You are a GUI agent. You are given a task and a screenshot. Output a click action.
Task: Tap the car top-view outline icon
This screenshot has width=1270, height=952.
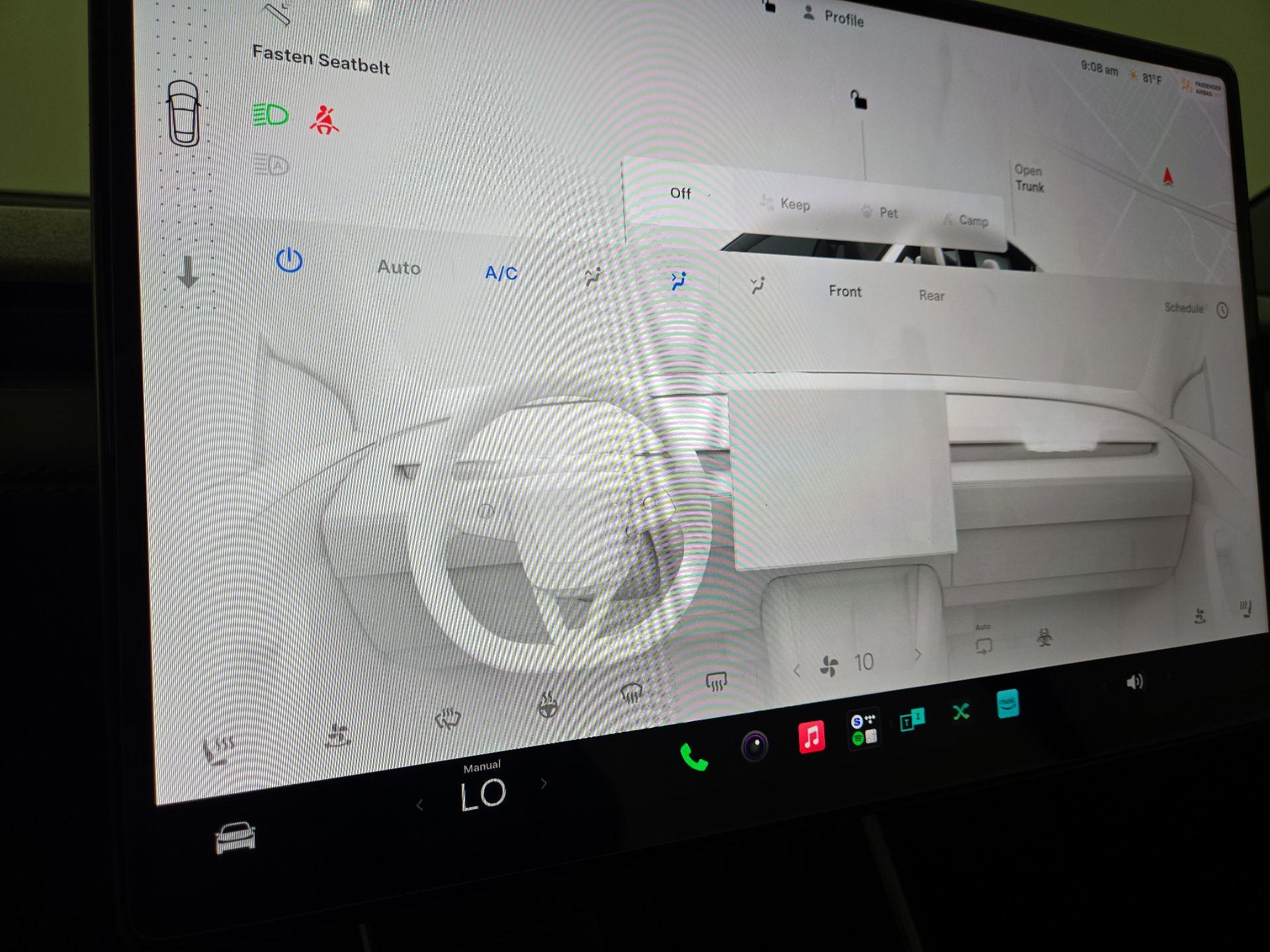coord(183,113)
